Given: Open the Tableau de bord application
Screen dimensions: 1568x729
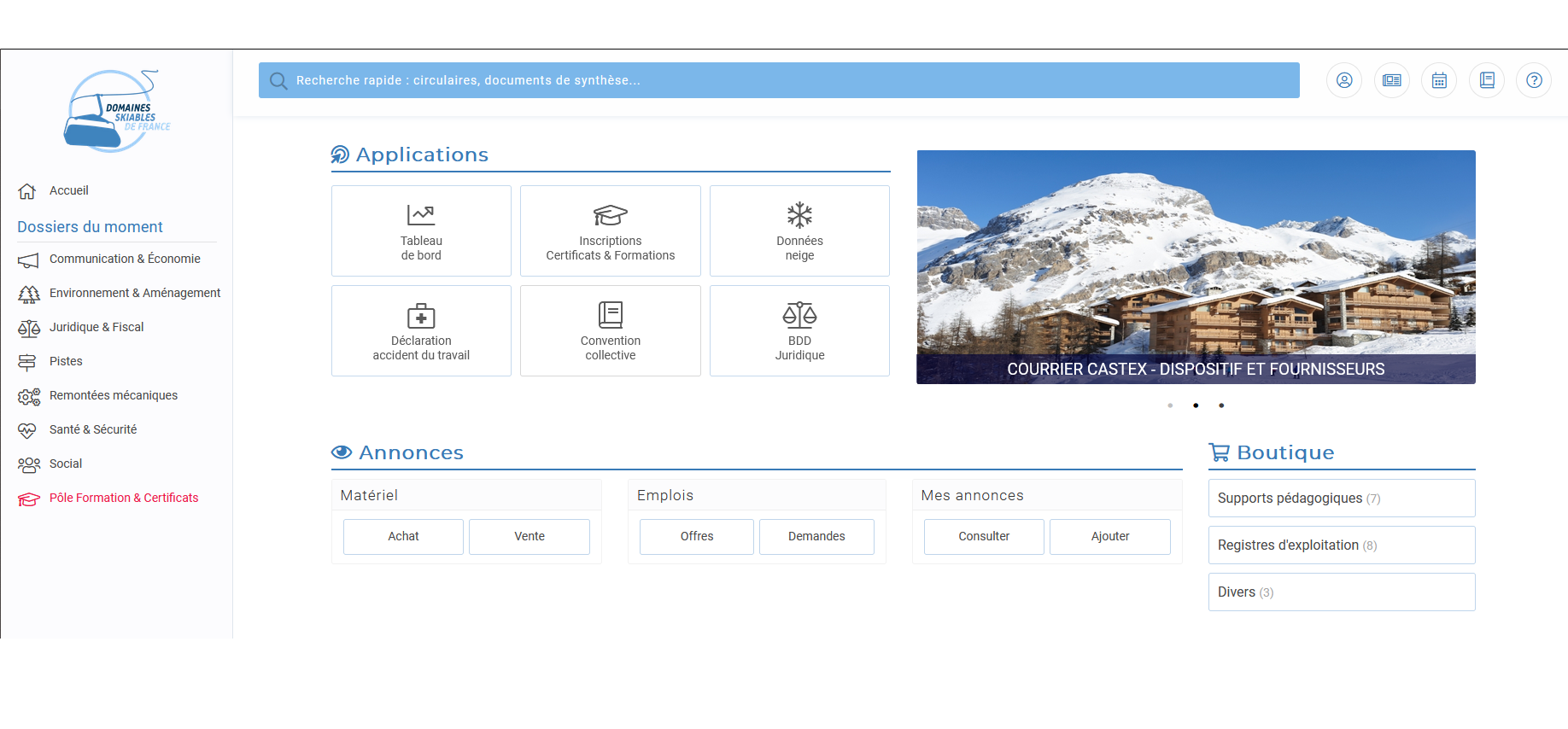Looking at the screenshot, I should (421, 230).
